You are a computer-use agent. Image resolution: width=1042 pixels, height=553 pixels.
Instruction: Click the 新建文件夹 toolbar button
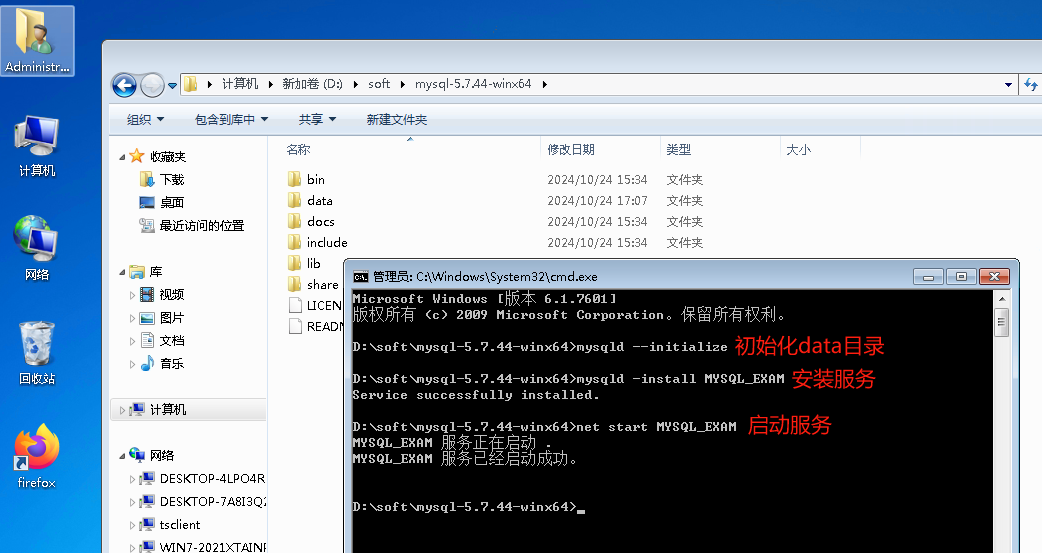[x=397, y=120]
